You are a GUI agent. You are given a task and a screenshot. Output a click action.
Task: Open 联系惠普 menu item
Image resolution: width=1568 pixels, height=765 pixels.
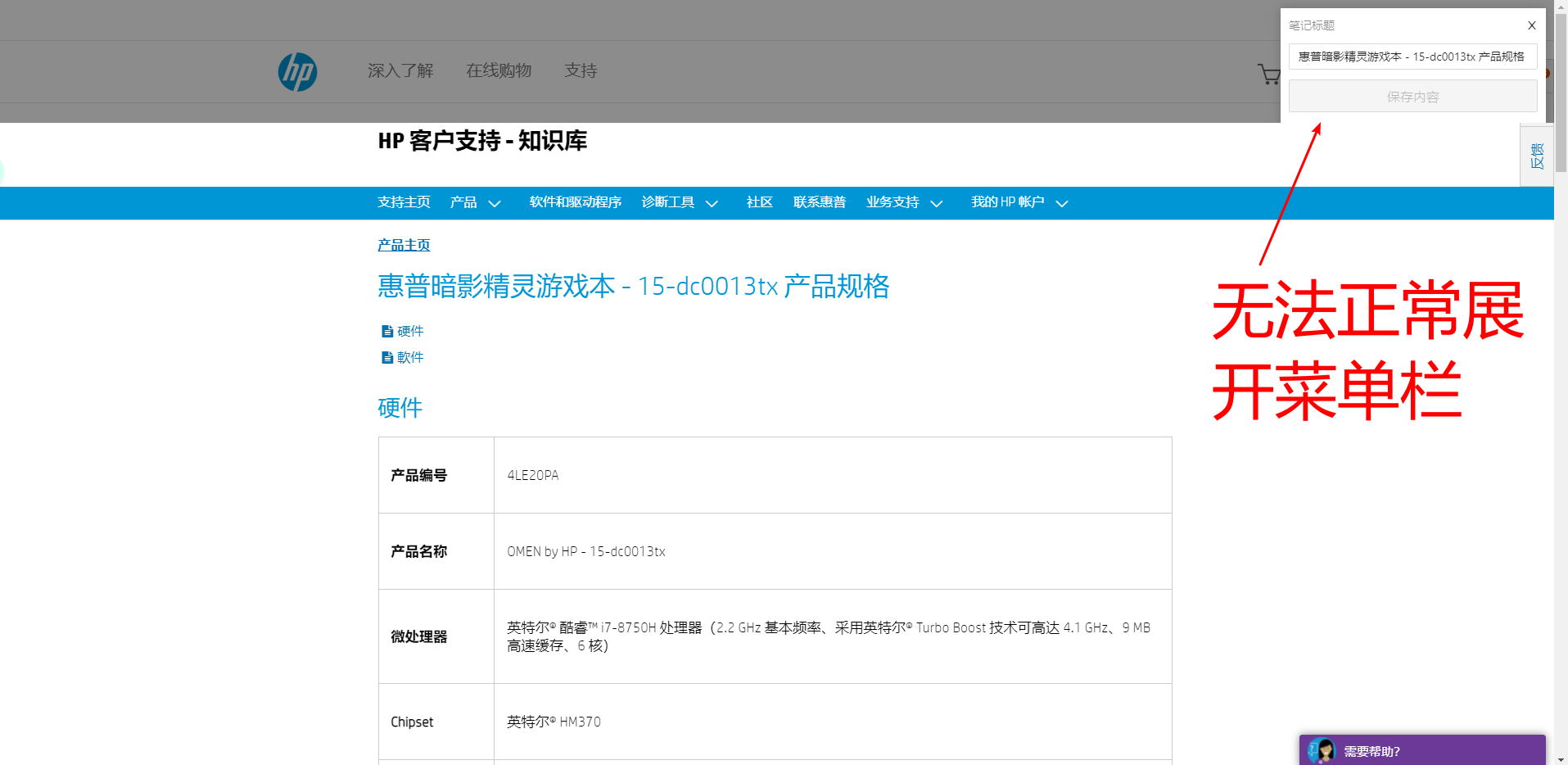(x=819, y=202)
